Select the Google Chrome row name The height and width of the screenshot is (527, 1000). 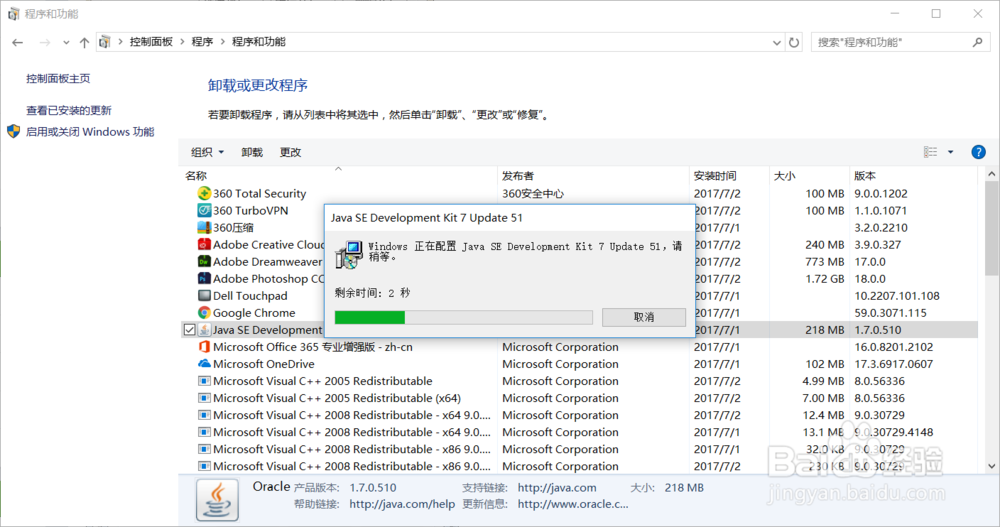pos(254,313)
